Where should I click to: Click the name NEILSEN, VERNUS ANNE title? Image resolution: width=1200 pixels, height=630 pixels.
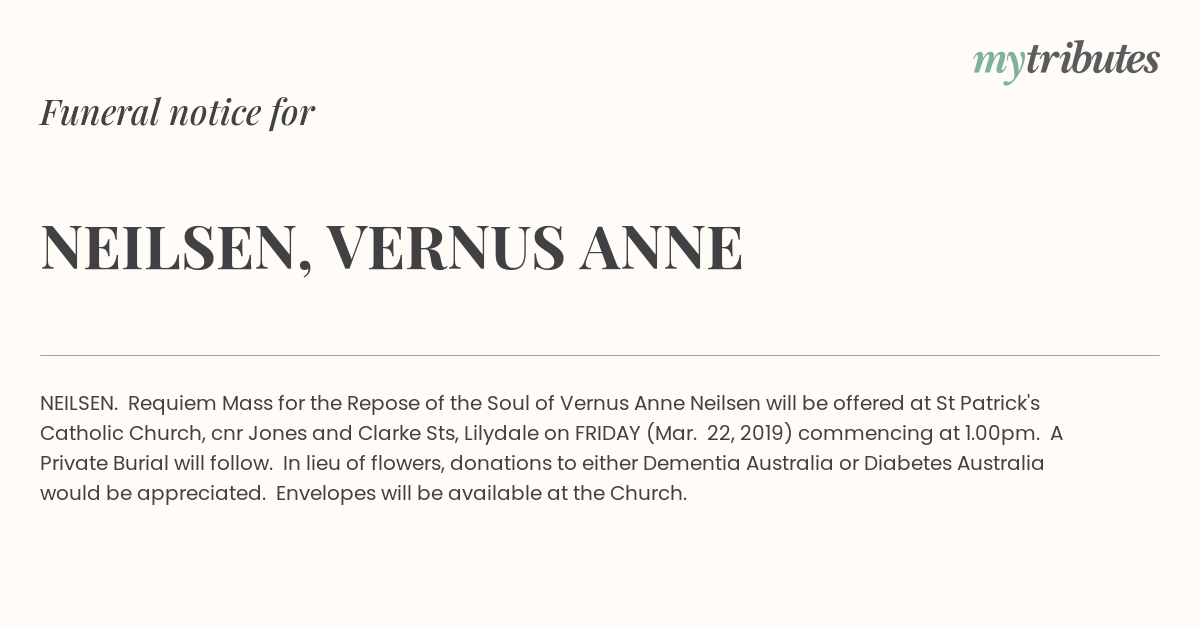pyautogui.click(x=391, y=247)
